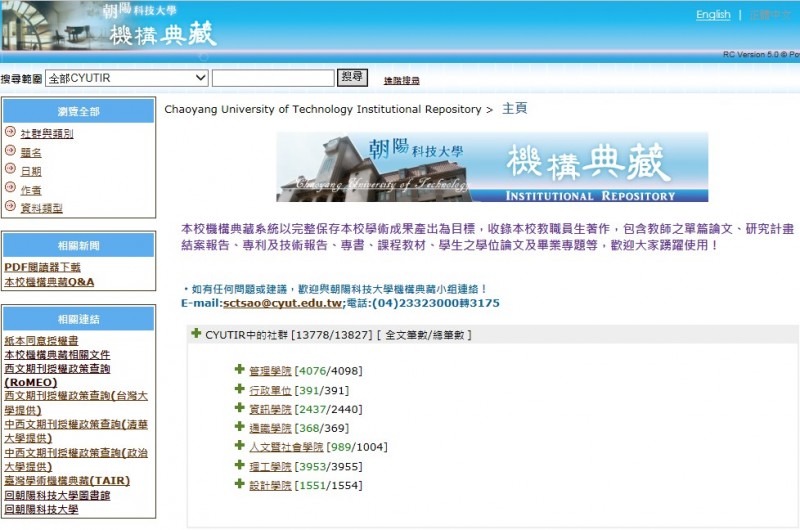Focus the search keyword text field
The image size is (800, 530).
pos(273,78)
